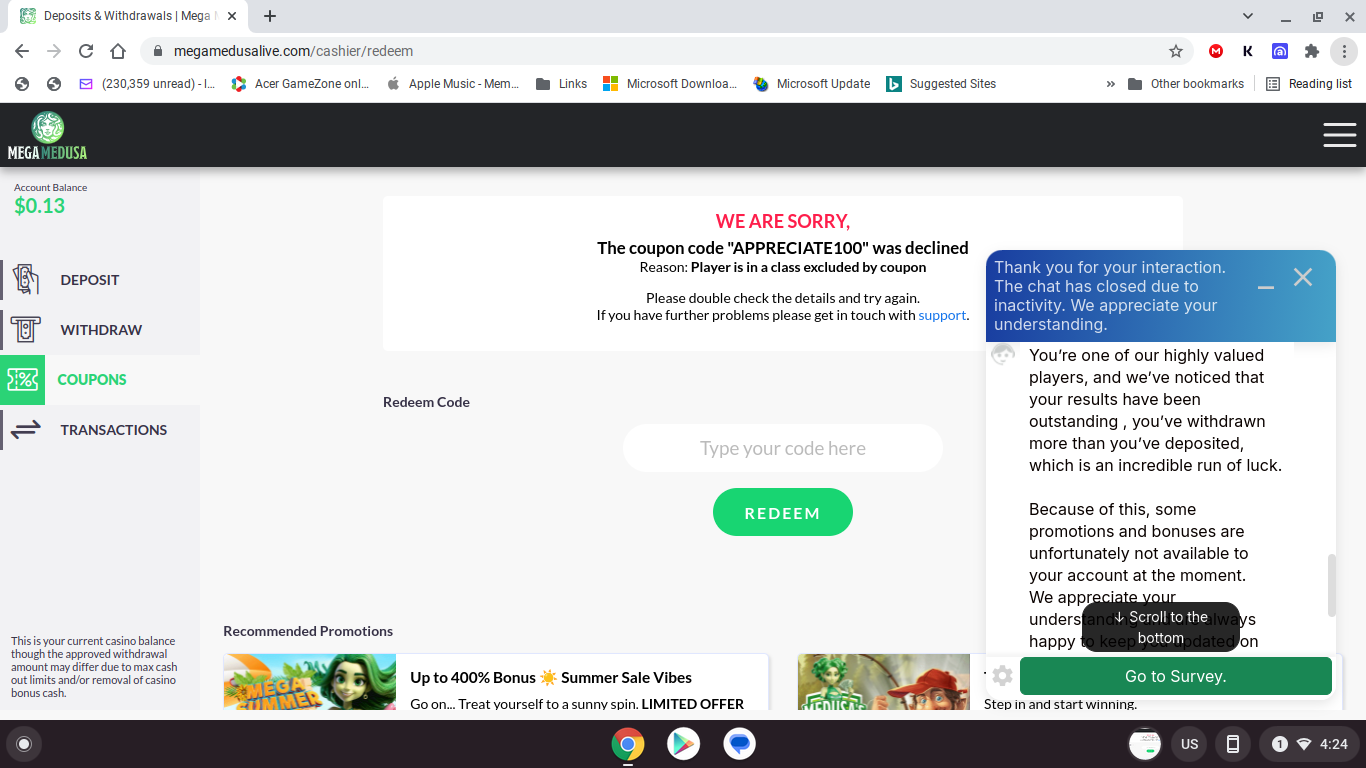Screen dimensions: 1366x768
Task: Open chat settings gear icon
Action: [1002, 676]
